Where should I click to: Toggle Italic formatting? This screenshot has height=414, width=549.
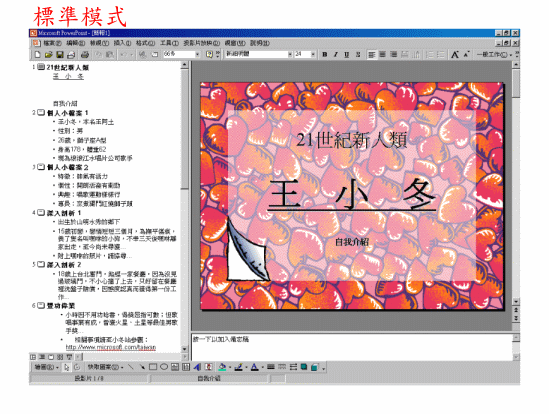(x=335, y=55)
